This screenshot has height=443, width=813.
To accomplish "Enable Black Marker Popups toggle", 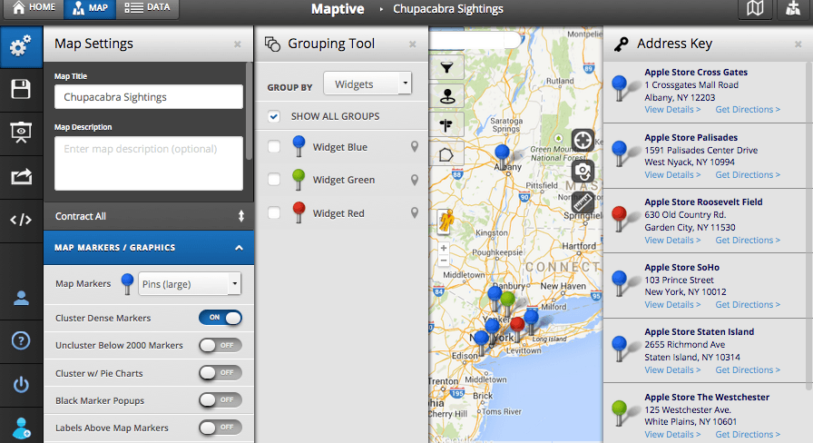I will [x=220, y=400].
